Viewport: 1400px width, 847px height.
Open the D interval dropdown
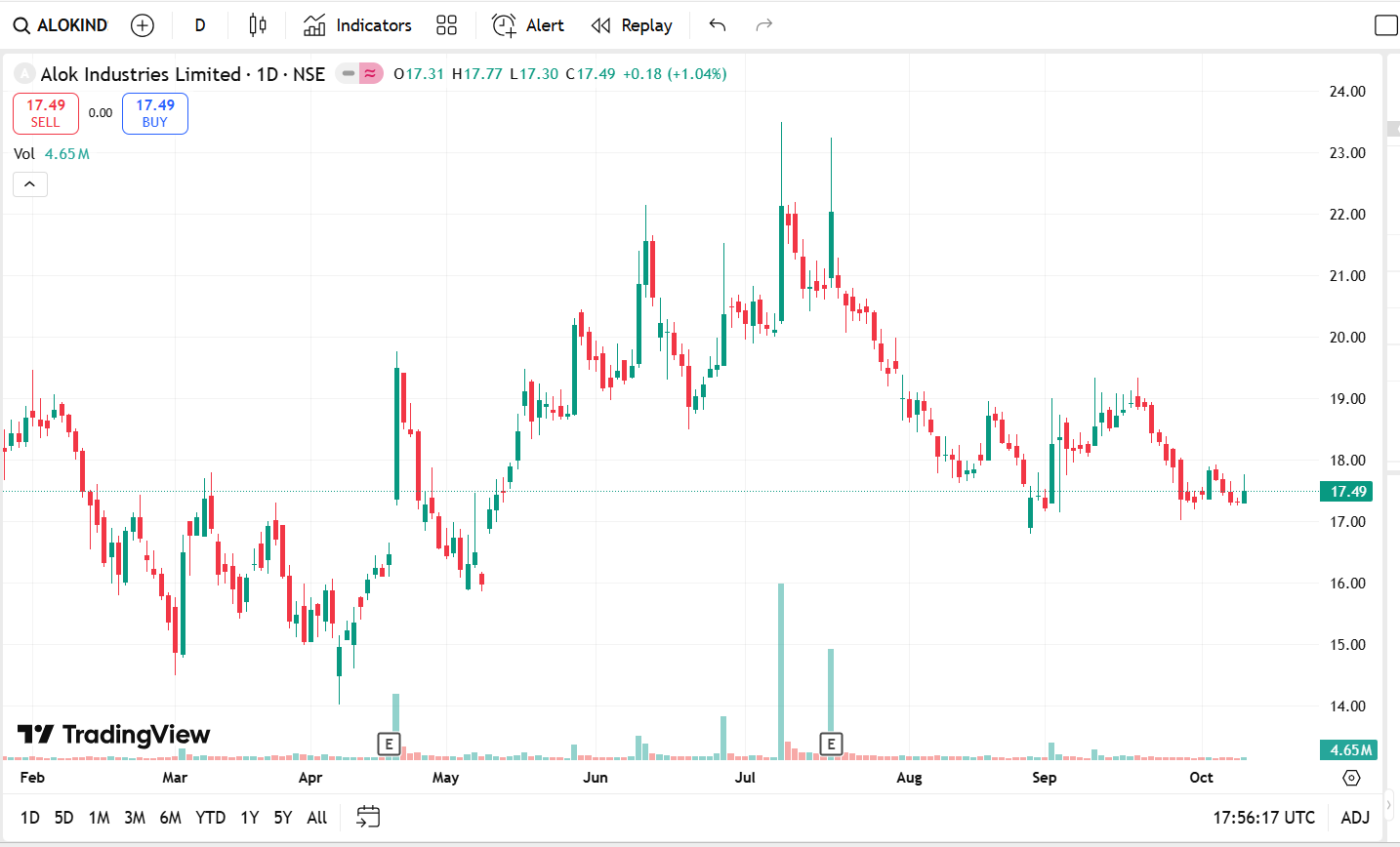pyautogui.click(x=200, y=25)
